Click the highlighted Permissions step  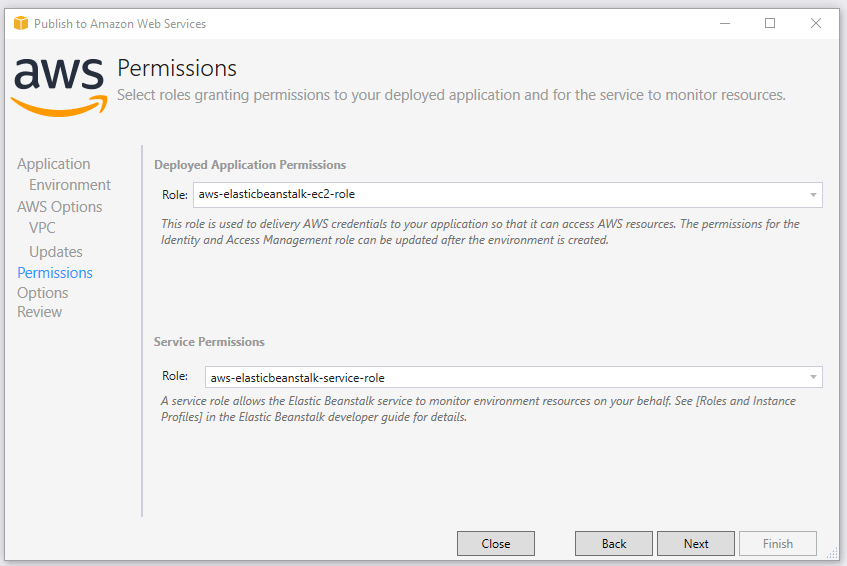click(55, 273)
